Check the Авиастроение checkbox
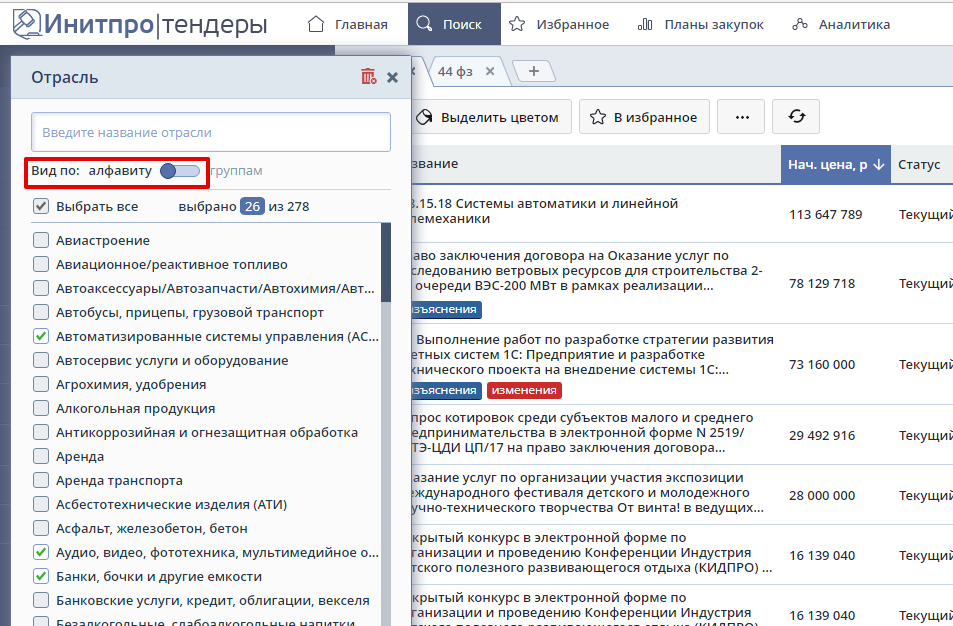Image resolution: width=953 pixels, height=626 pixels. 41,240
